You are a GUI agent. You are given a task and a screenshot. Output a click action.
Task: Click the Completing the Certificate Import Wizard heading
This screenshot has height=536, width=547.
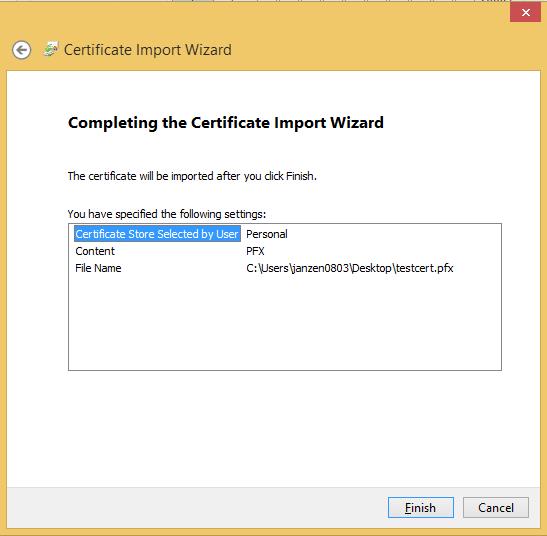click(226, 123)
